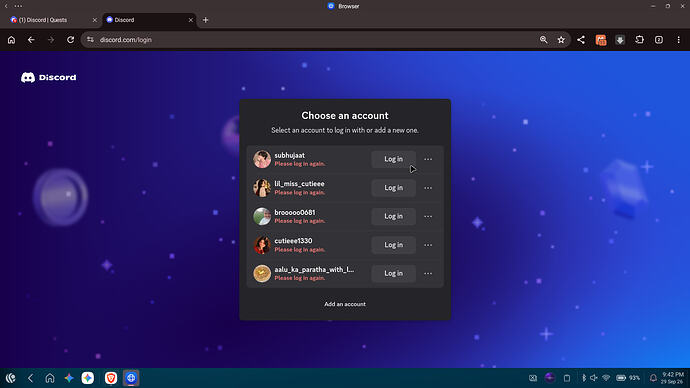Viewport: 690px width, 388px height.
Task: Open the clipboard icon in system tray
Action: tap(567, 378)
